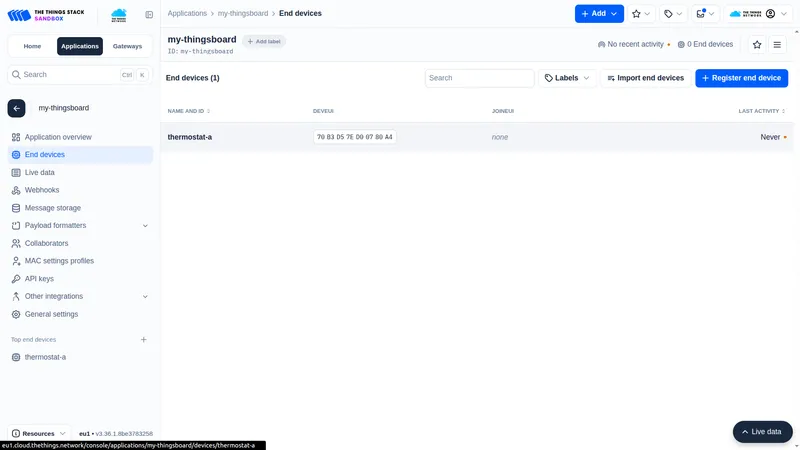Go back using the arrow next to my-thingsboard
Screen dimensions: 800x450
pyautogui.click(x=16, y=108)
